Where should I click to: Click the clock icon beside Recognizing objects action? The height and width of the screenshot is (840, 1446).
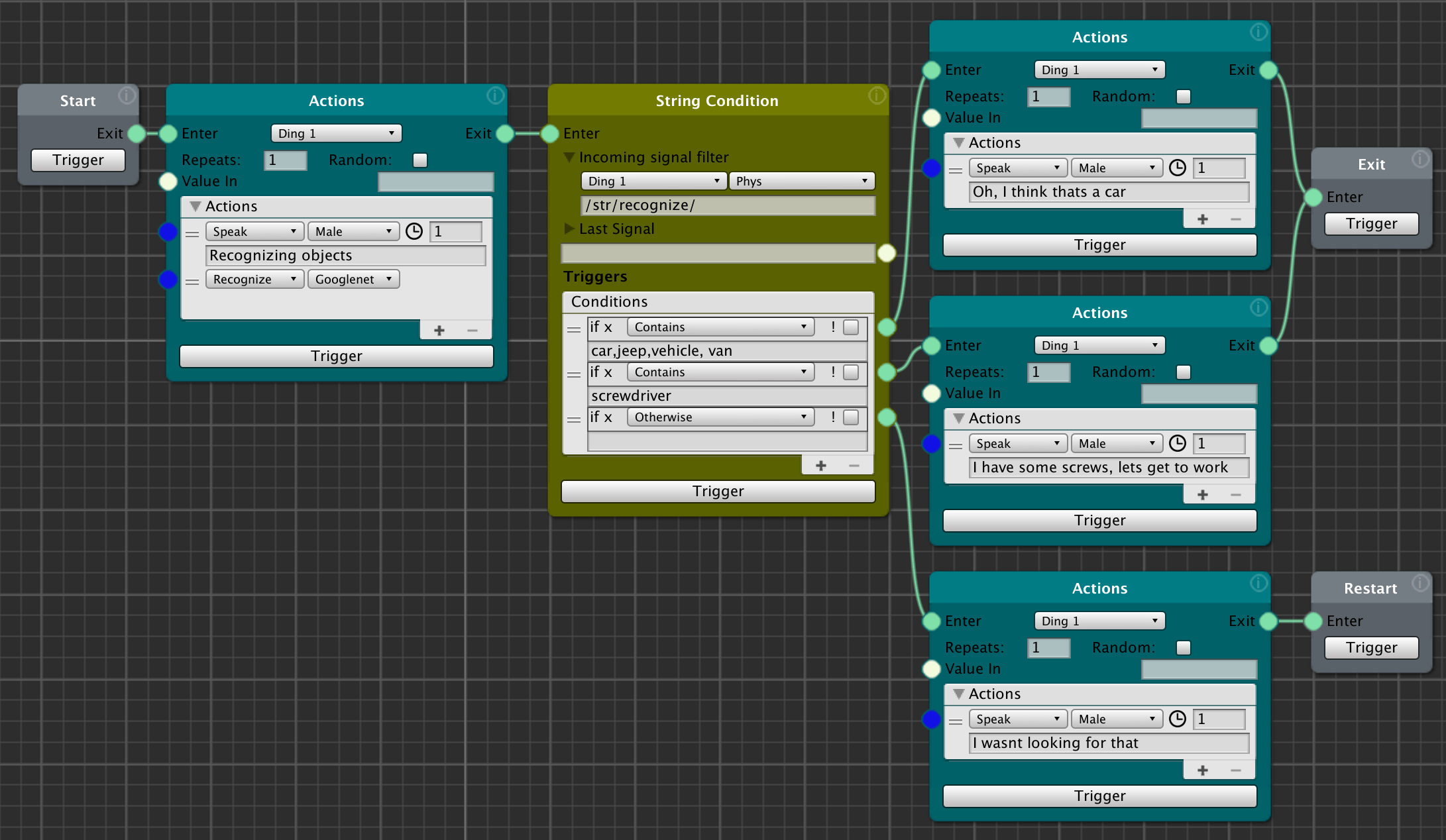(x=414, y=231)
